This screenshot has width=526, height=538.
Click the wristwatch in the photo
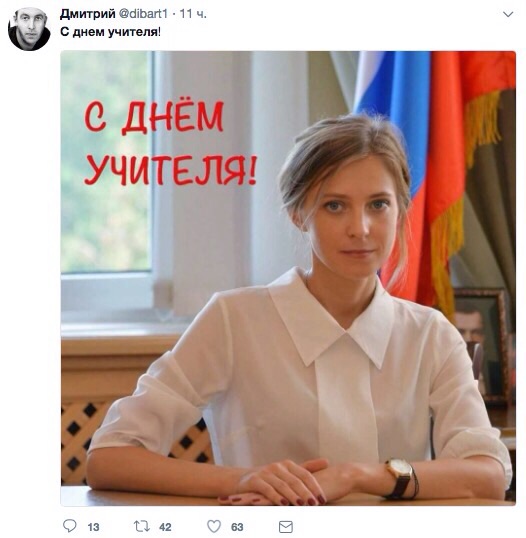tap(400, 478)
